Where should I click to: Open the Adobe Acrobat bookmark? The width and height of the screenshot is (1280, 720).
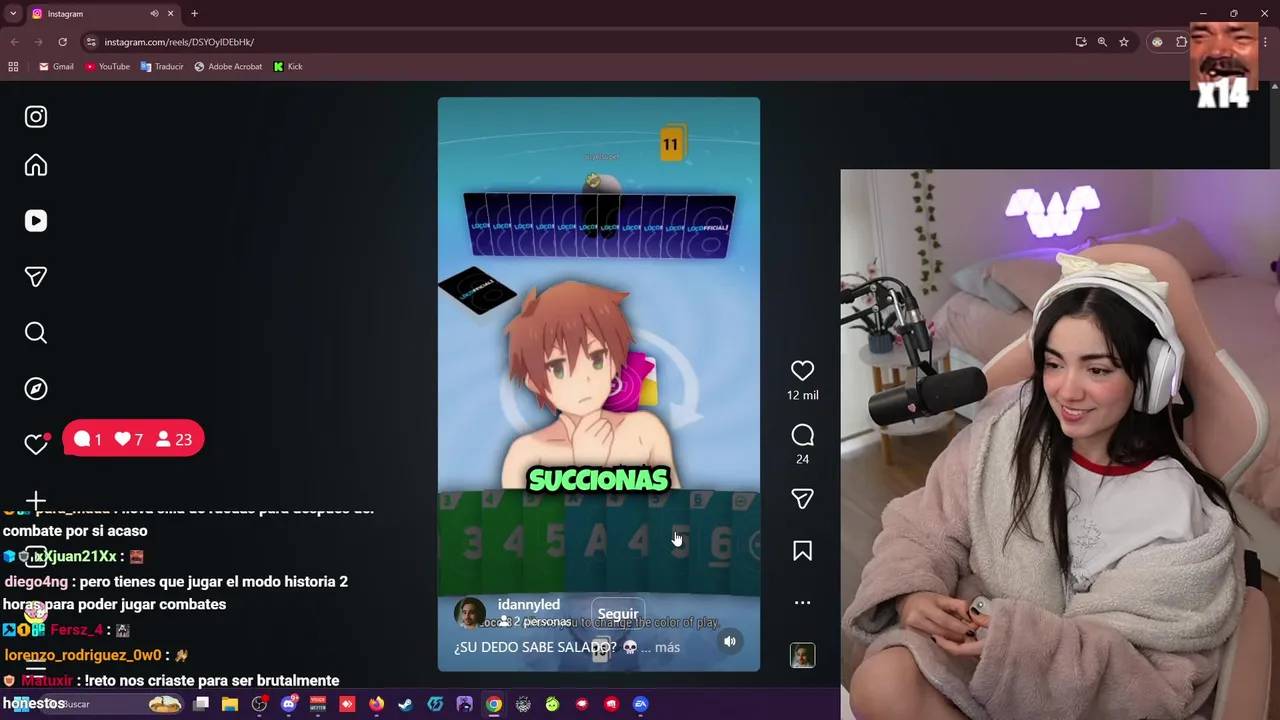tap(228, 67)
